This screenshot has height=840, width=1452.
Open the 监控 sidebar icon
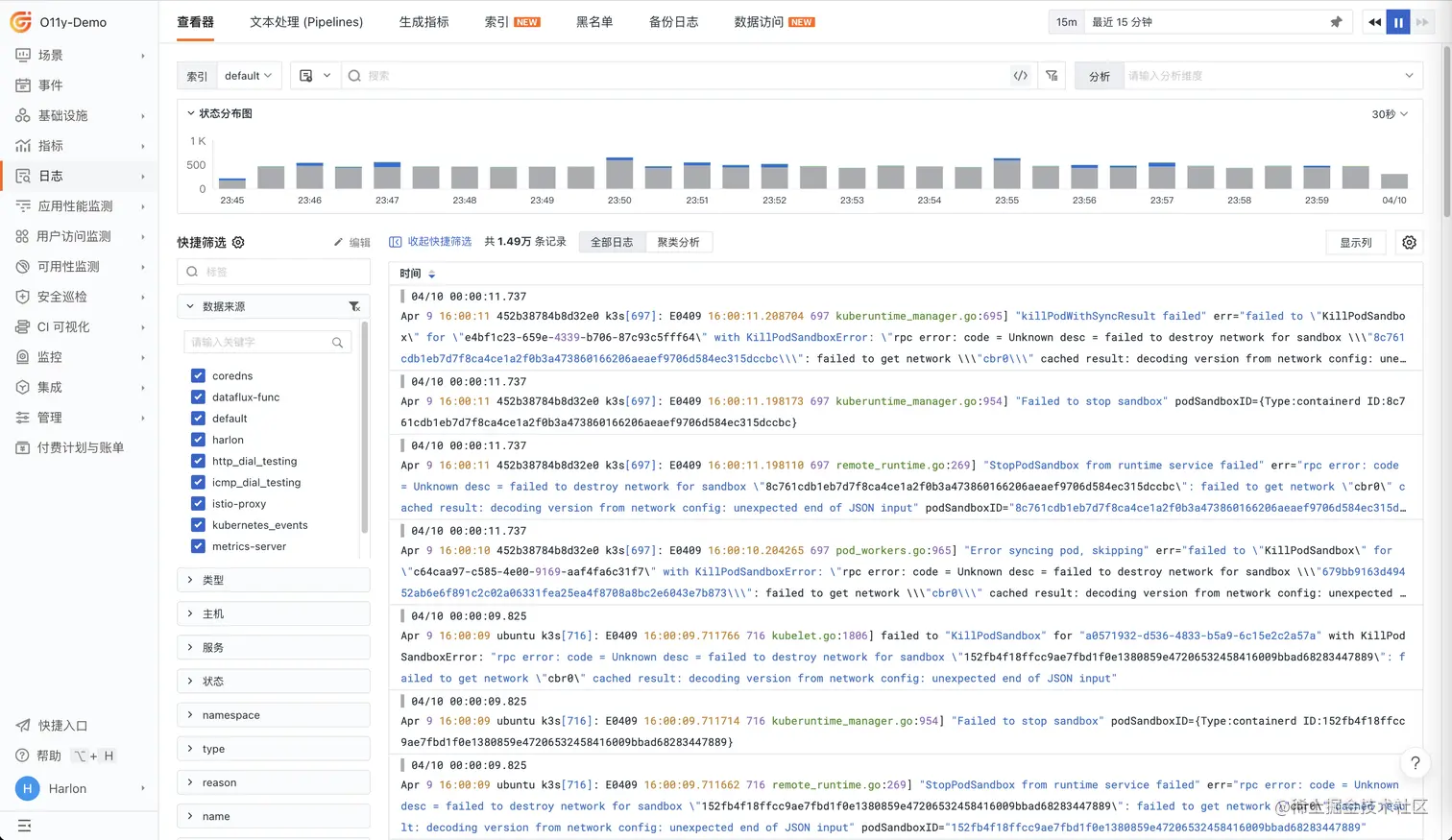(x=23, y=357)
